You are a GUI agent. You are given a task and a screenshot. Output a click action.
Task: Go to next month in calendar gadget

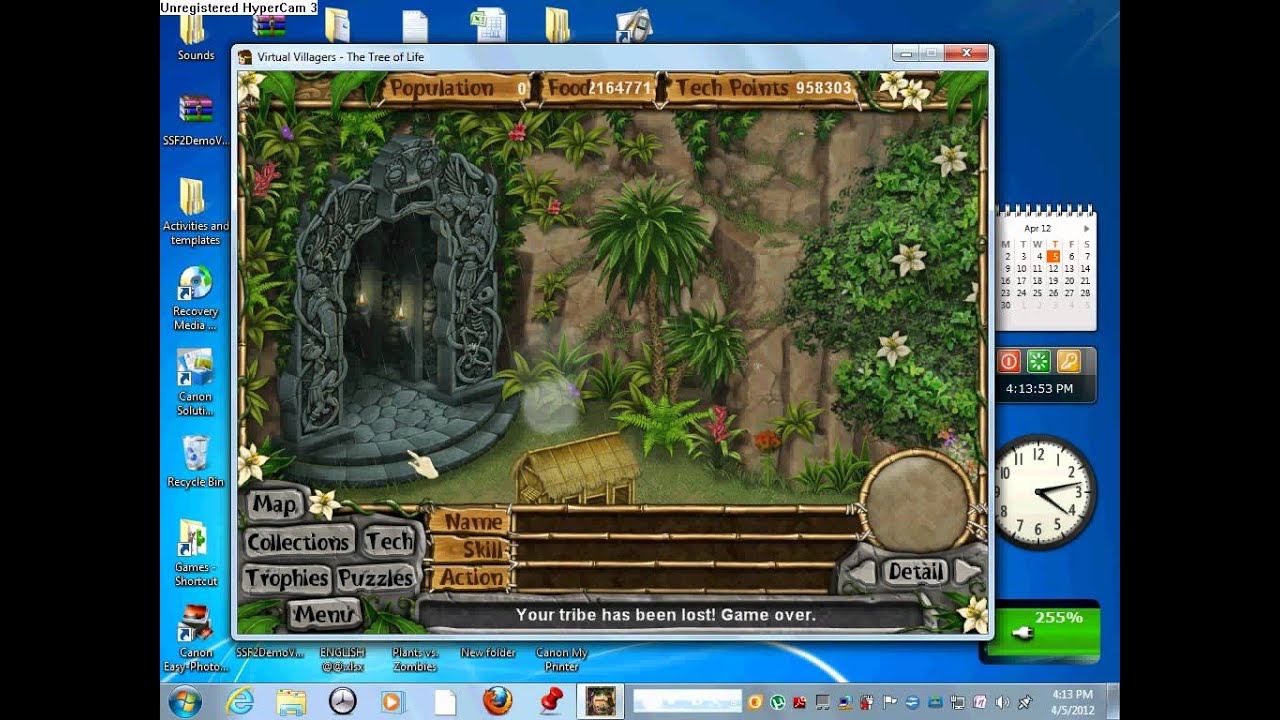pos(1087,229)
